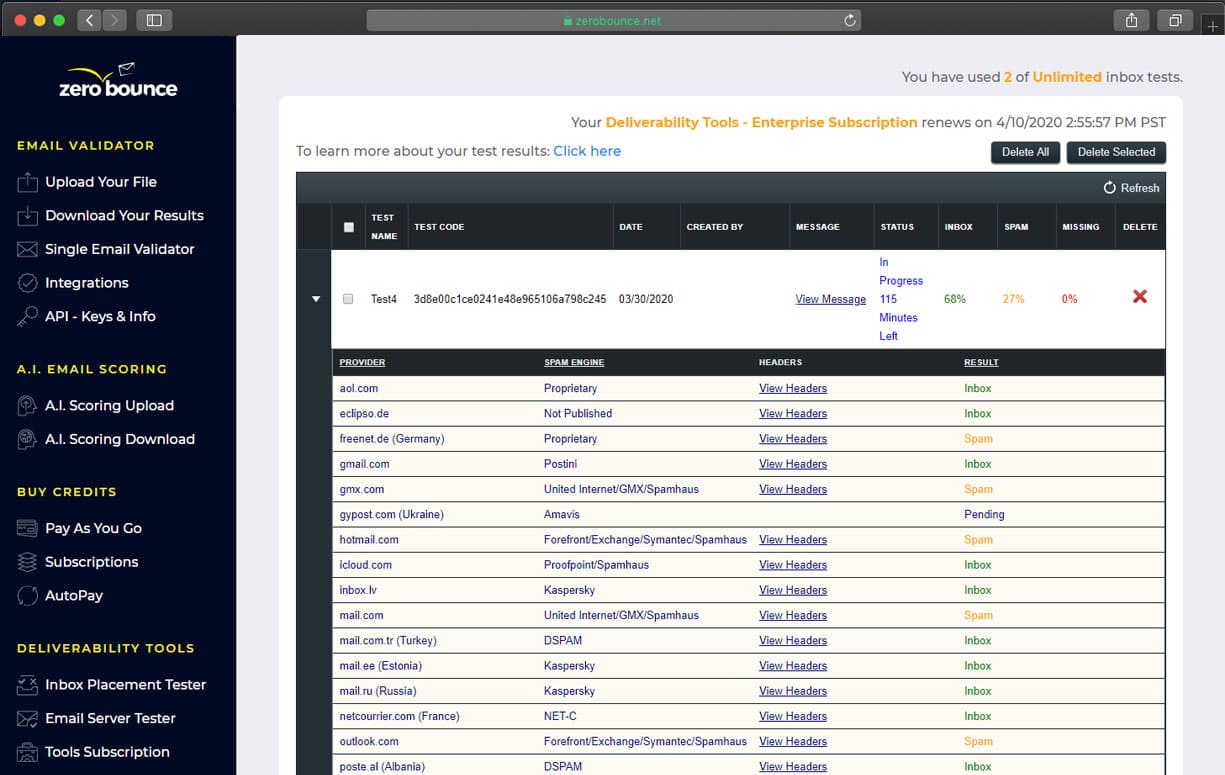
Task: Click the API Keys & Info key icon
Action: [27, 316]
